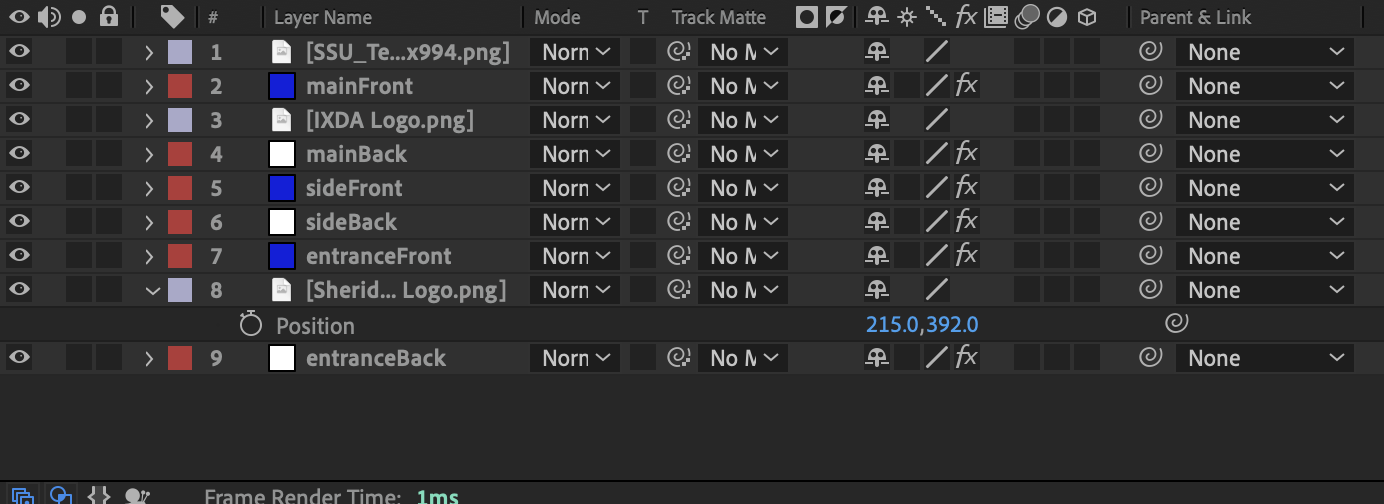
Task: Click the solo column header icon
Action: (79, 17)
